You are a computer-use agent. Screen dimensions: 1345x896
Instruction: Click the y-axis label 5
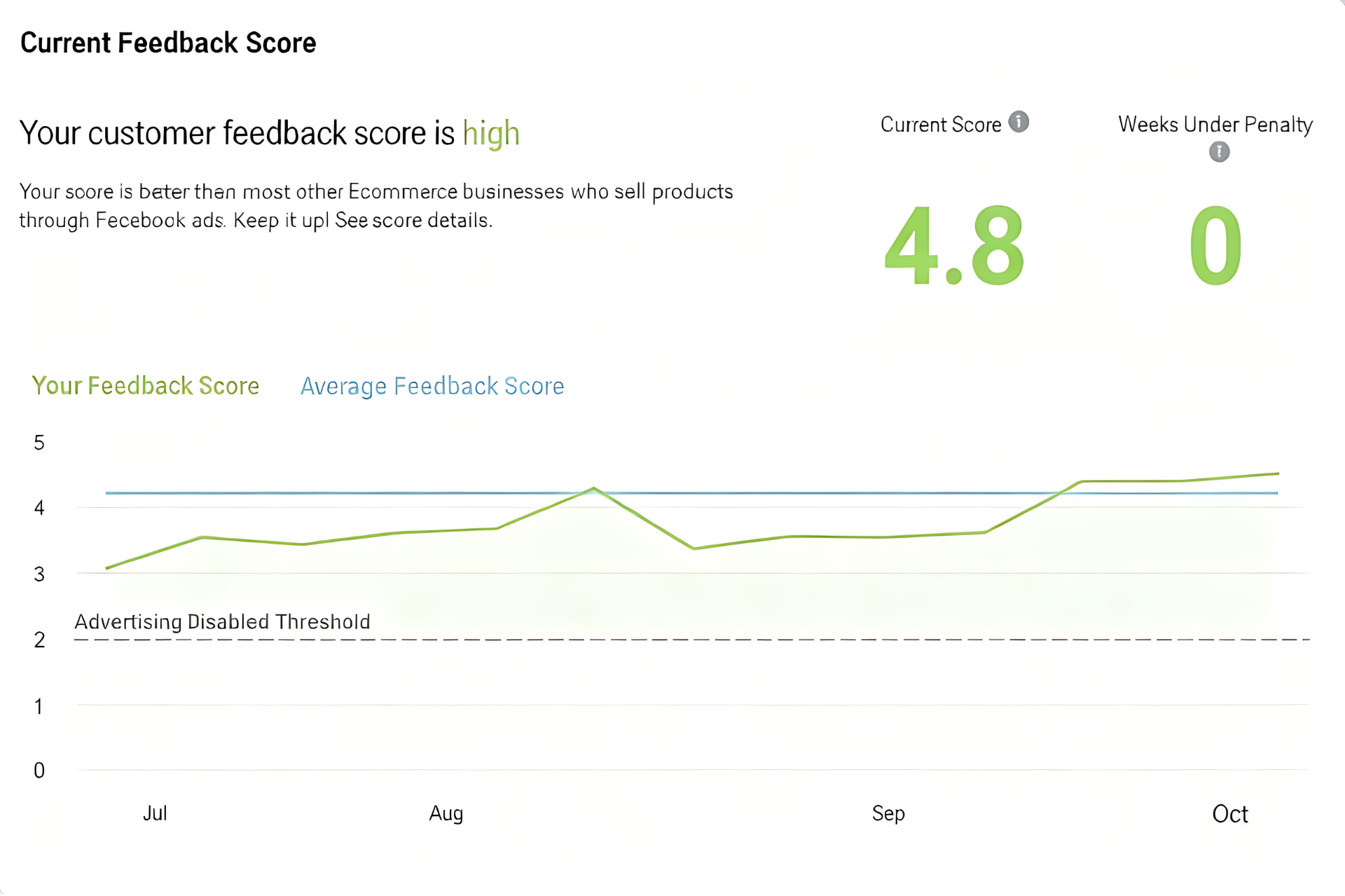tap(39, 443)
